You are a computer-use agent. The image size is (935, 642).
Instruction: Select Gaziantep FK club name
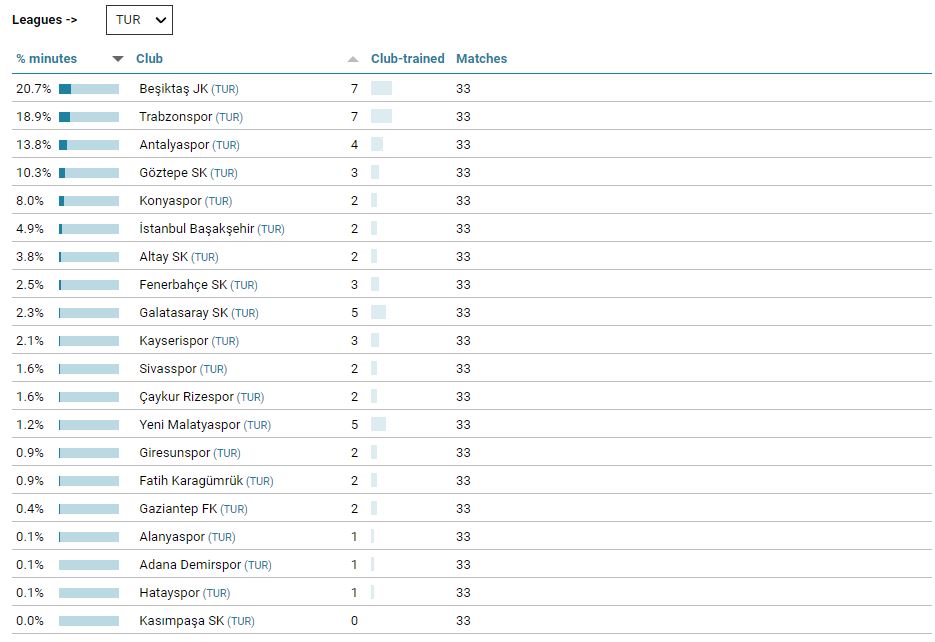tap(178, 509)
